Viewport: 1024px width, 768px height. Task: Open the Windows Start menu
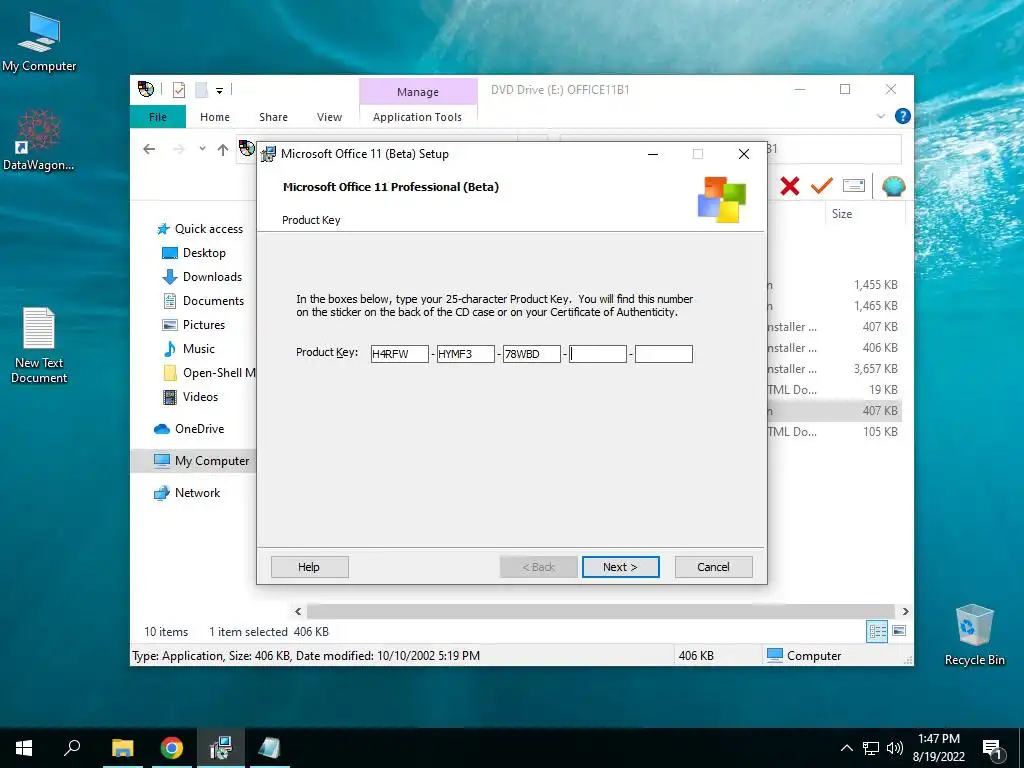coord(24,748)
